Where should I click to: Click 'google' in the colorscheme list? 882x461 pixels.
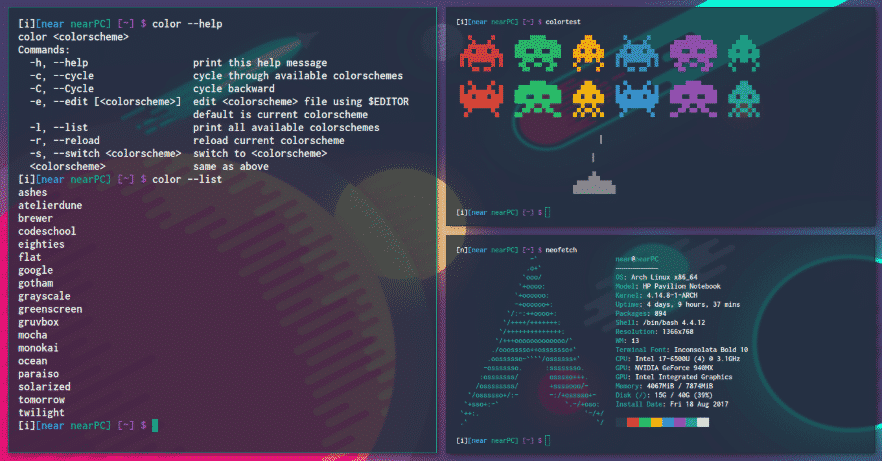click(x=35, y=270)
